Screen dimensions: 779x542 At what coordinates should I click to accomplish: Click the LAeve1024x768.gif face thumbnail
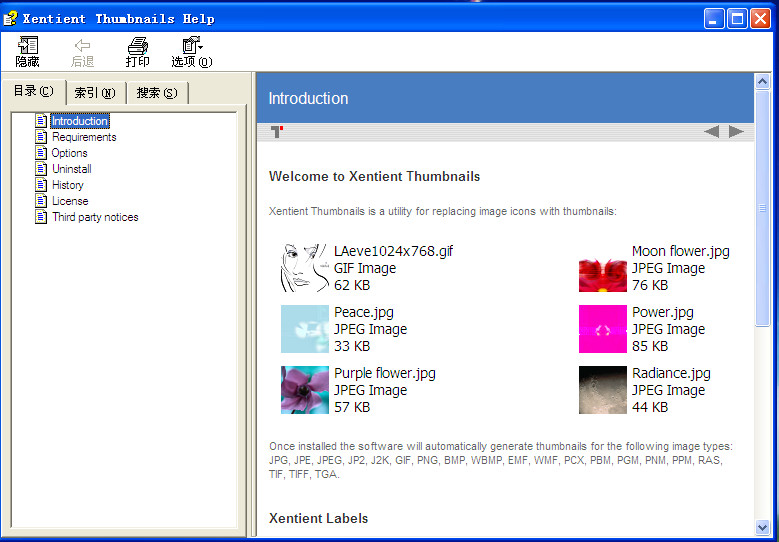[x=304, y=268]
